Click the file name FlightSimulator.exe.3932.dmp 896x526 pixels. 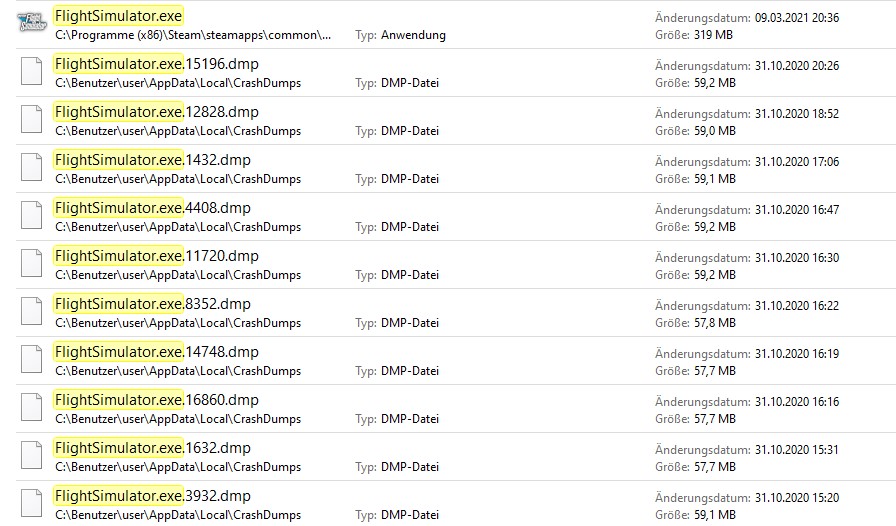(153, 496)
